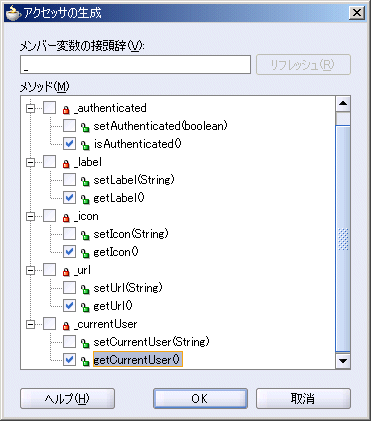The width and height of the screenshot is (371, 421).
Task: Click the green method icon of getLabel()
Action: coord(85,199)
